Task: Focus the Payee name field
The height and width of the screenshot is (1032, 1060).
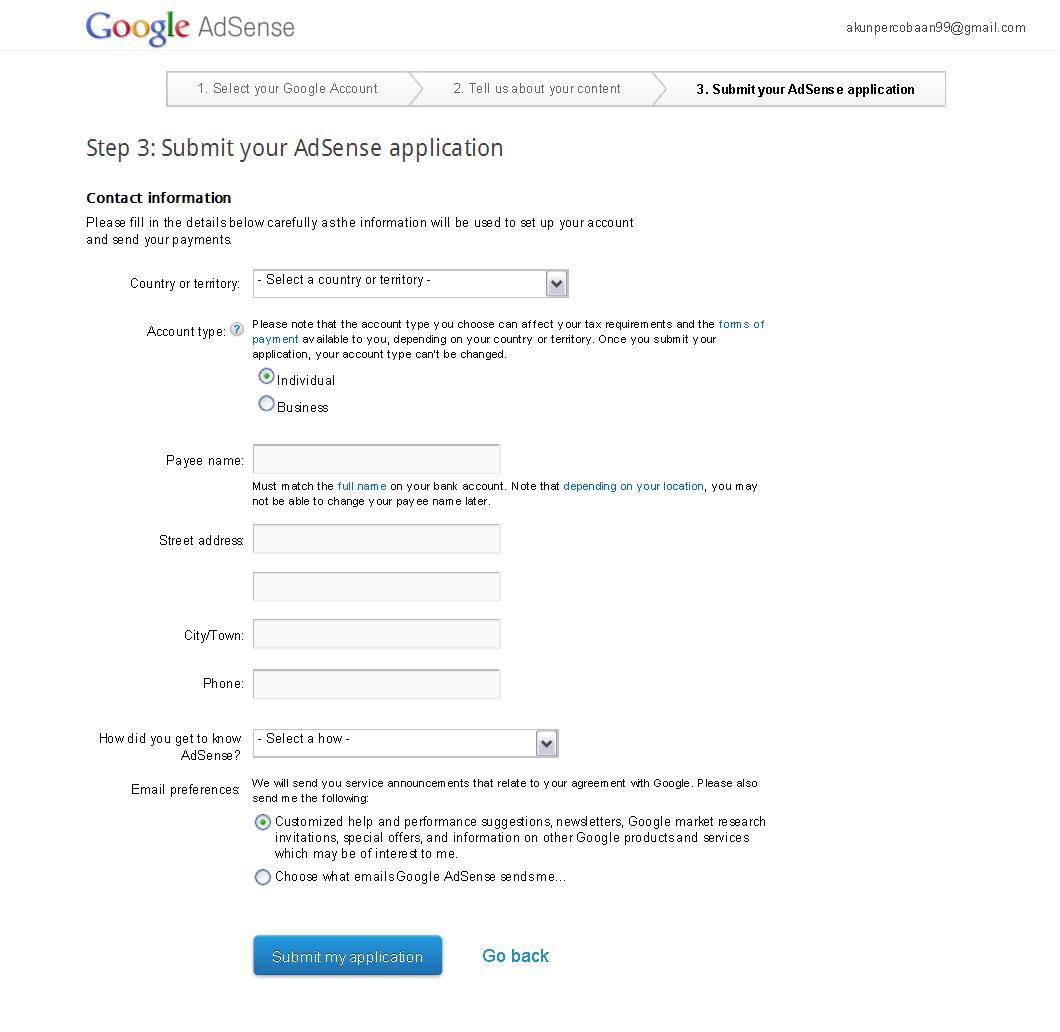Action: 377,460
